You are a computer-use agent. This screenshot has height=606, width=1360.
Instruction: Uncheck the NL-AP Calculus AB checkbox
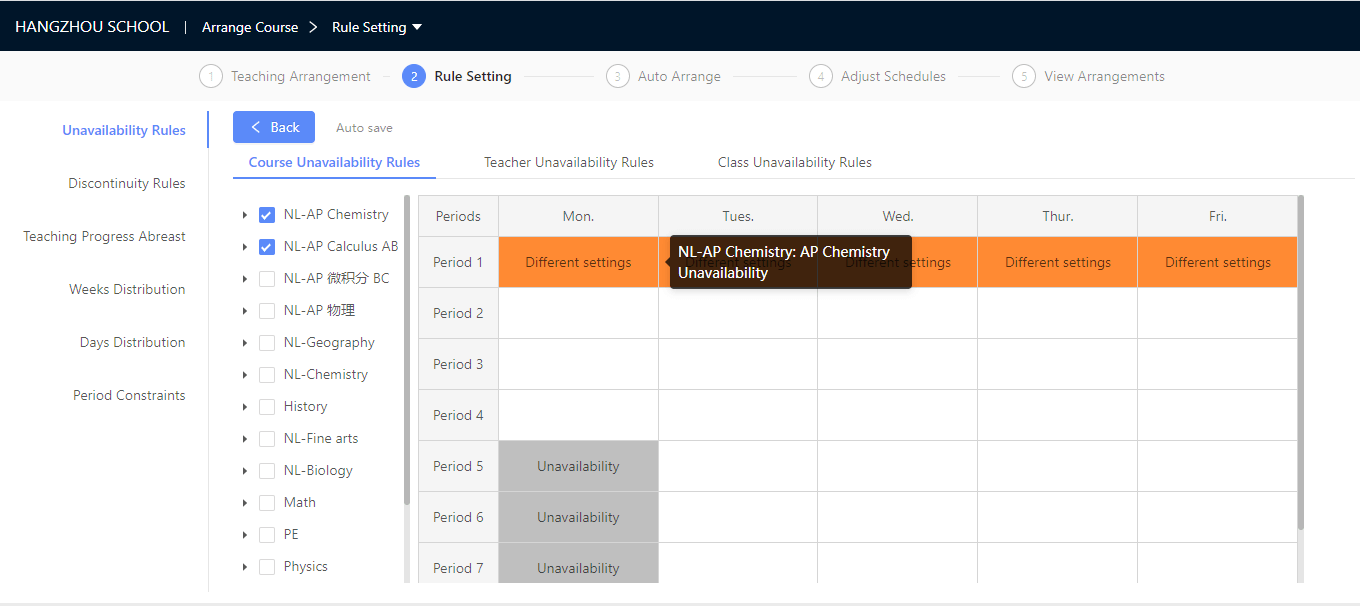[x=267, y=247]
